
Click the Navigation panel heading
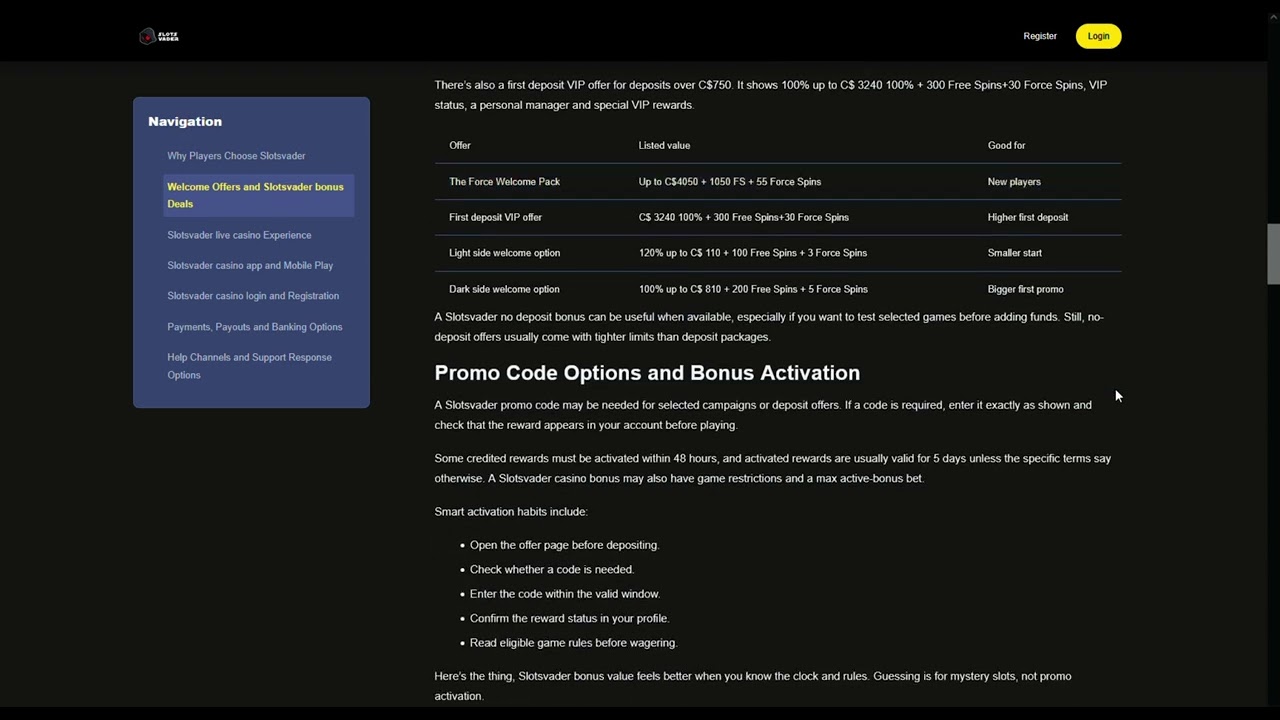[185, 121]
